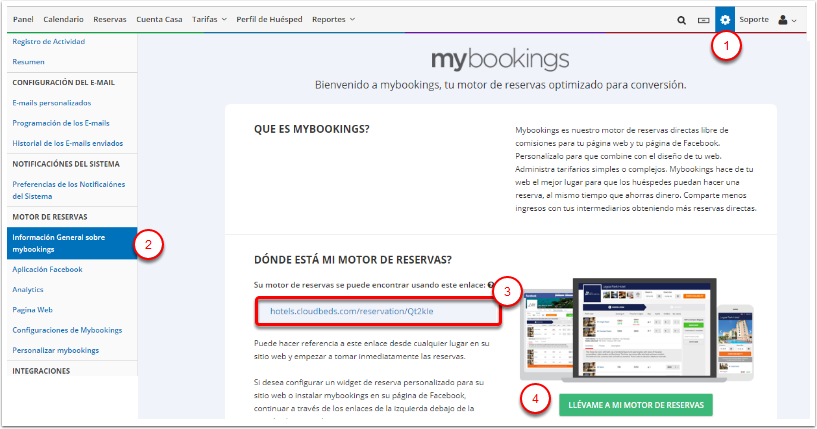Click the Integraciones section header
Viewport: 817px width, 429px height.
[41, 371]
